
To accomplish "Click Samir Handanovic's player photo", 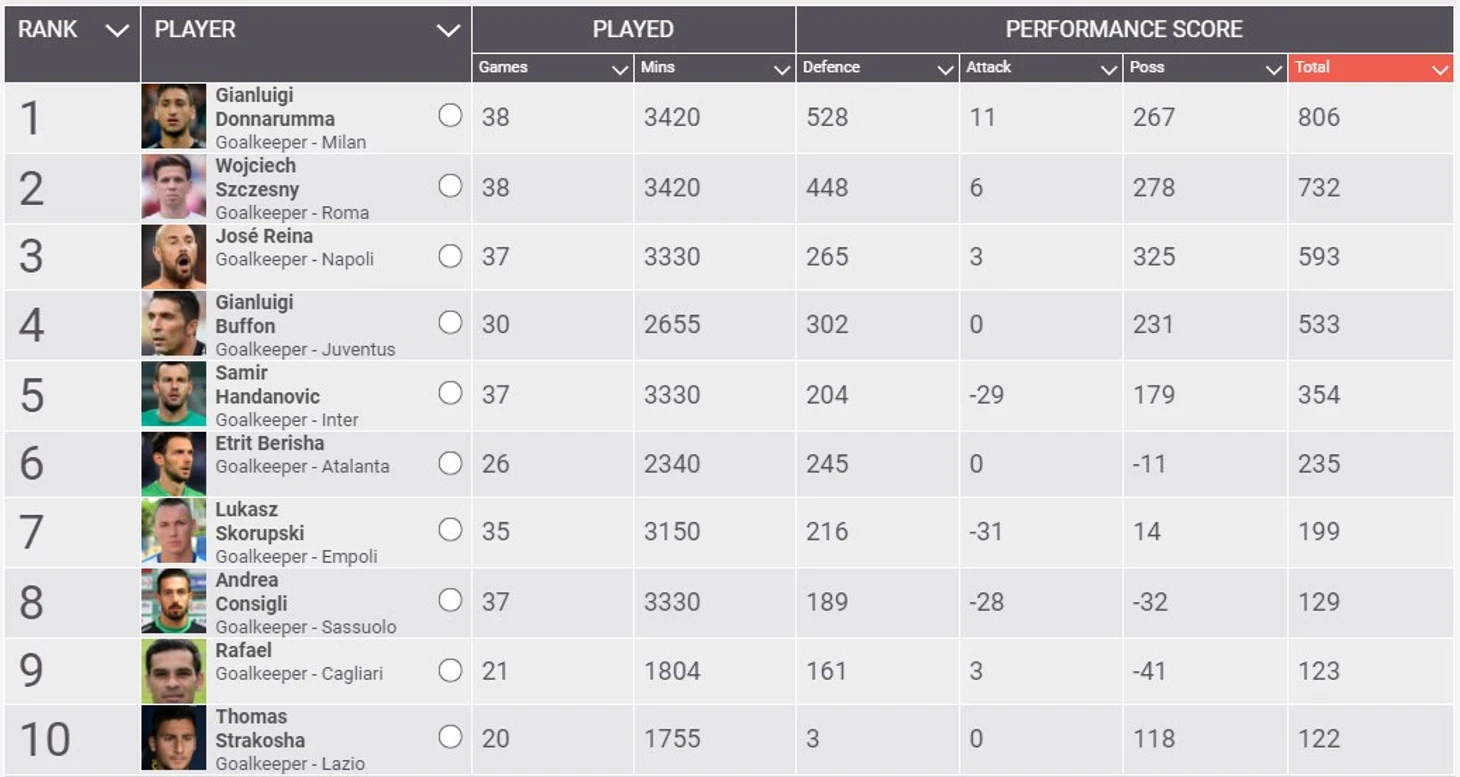I will tap(174, 394).
